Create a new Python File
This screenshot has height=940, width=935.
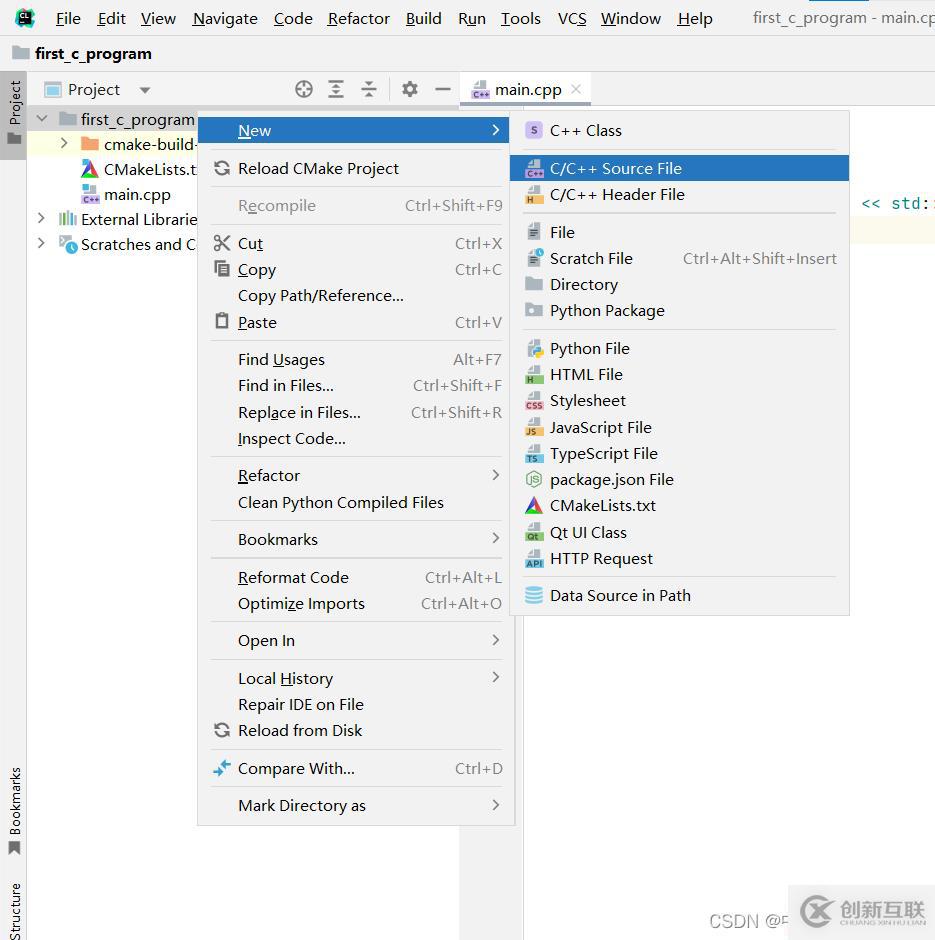tap(680, 348)
